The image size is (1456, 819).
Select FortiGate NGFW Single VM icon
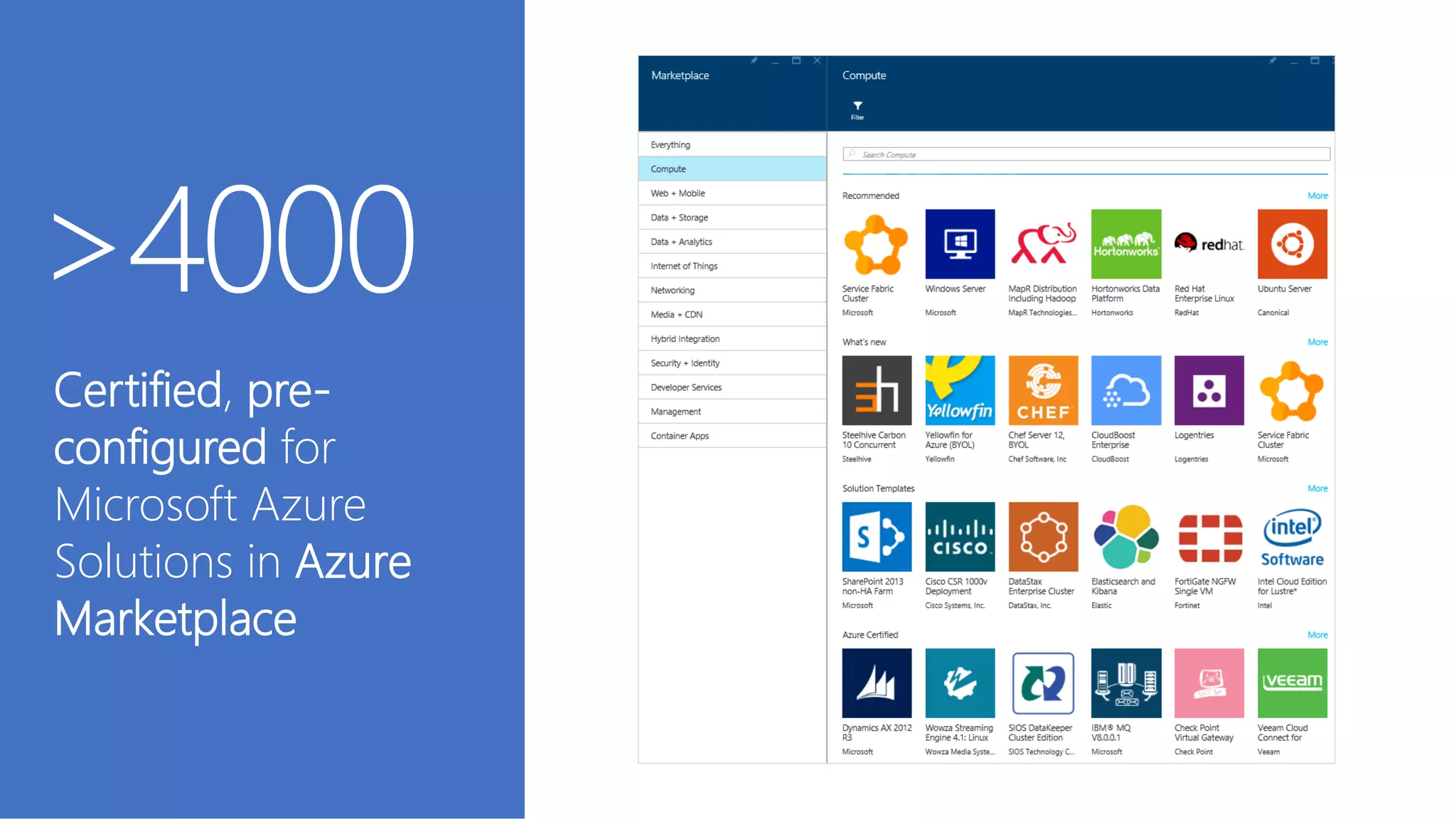tap(1209, 537)
